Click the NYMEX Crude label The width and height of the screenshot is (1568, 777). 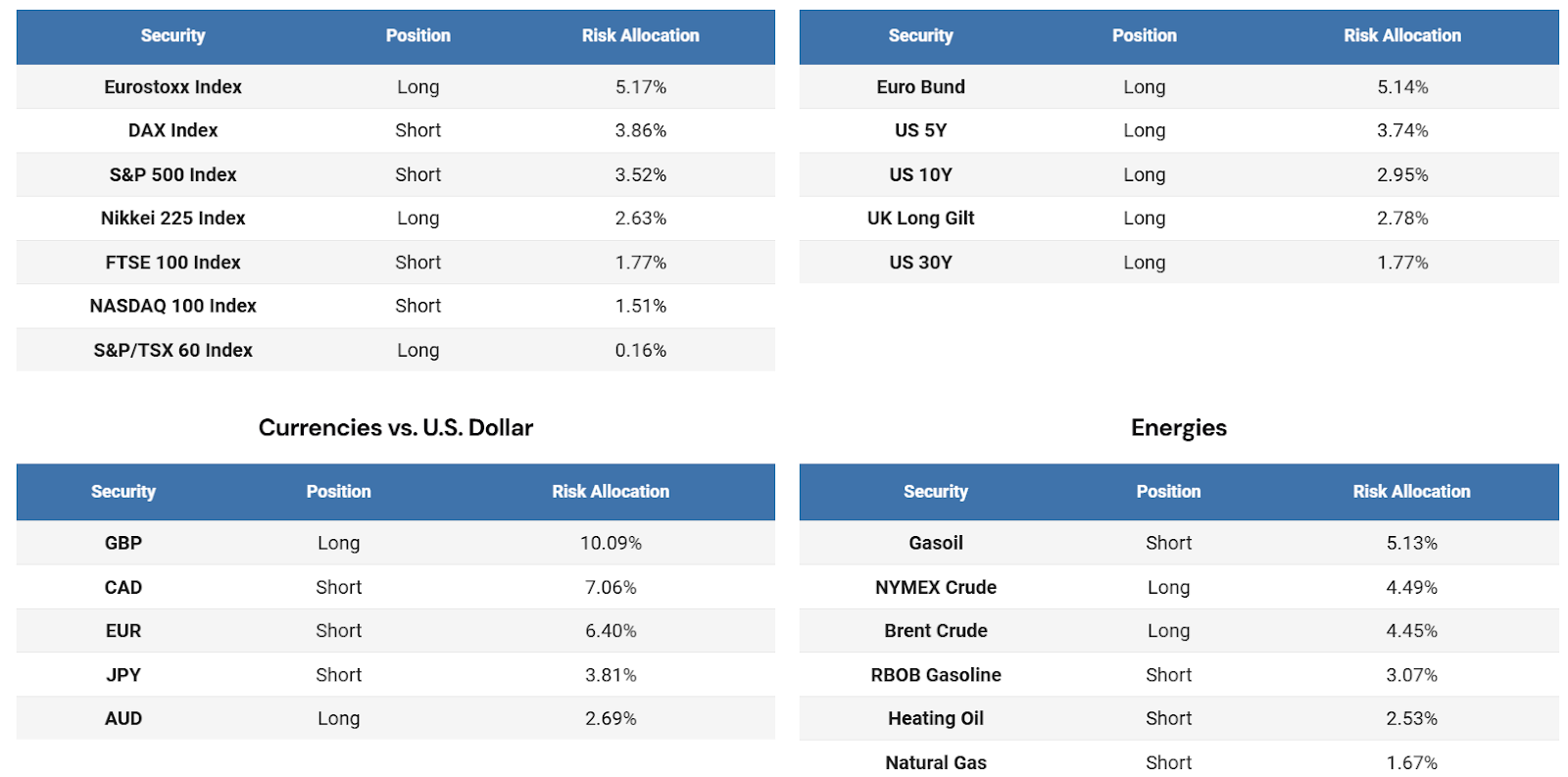coord(936,587)
